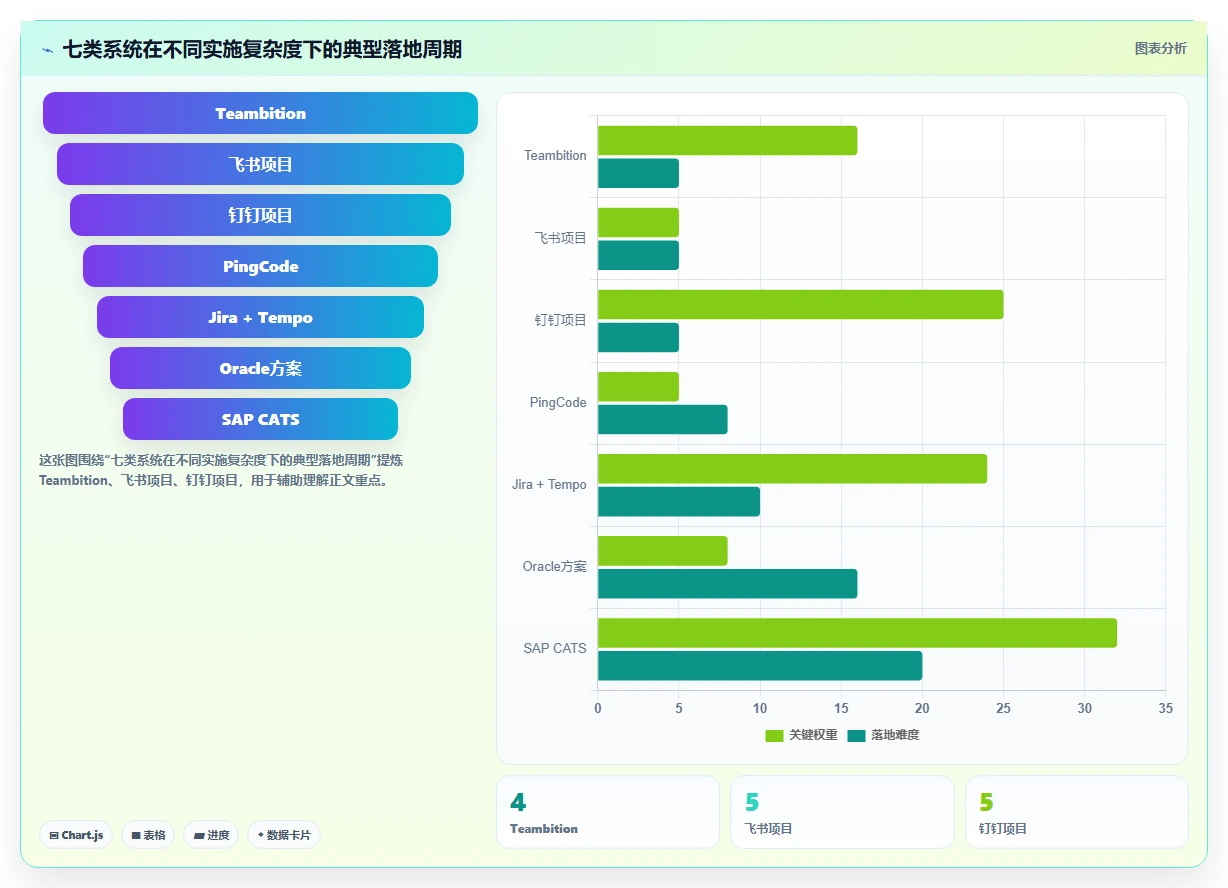Screen dimensions: 1228x888
Task: Click the Oracle方案 落地难度 teal bar
Action: click(727, 584)
